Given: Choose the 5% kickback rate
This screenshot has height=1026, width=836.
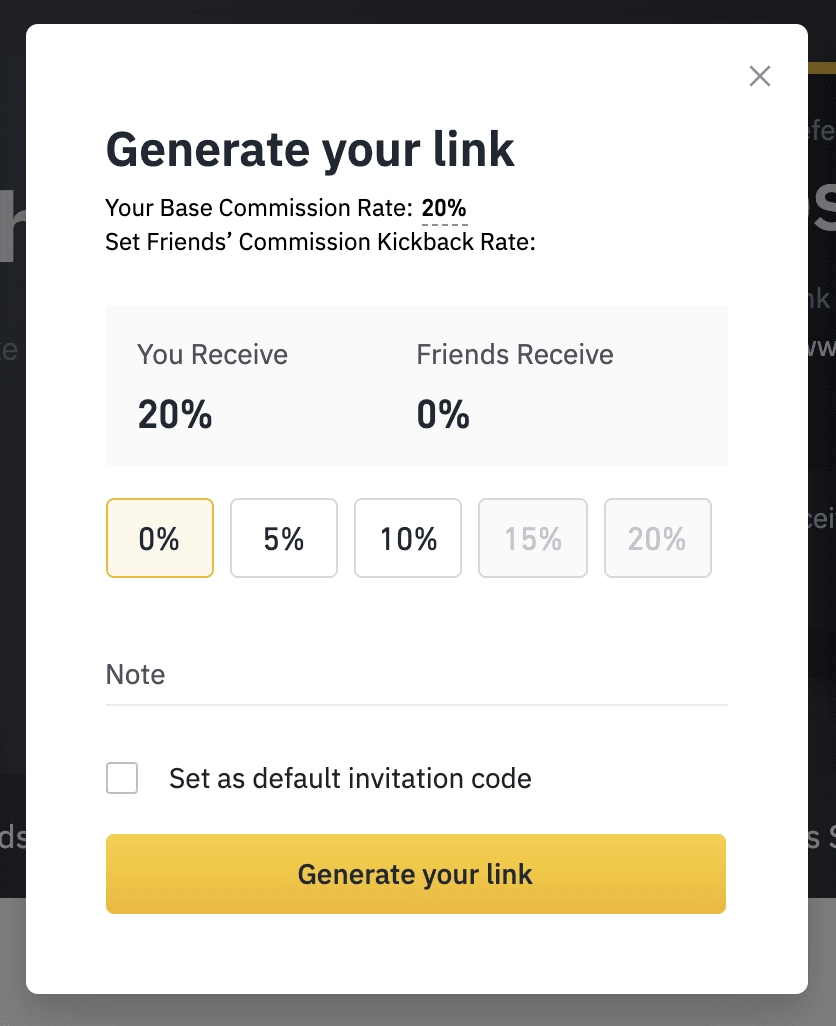Looking at the screenshot, I should (x=284, y=539).
